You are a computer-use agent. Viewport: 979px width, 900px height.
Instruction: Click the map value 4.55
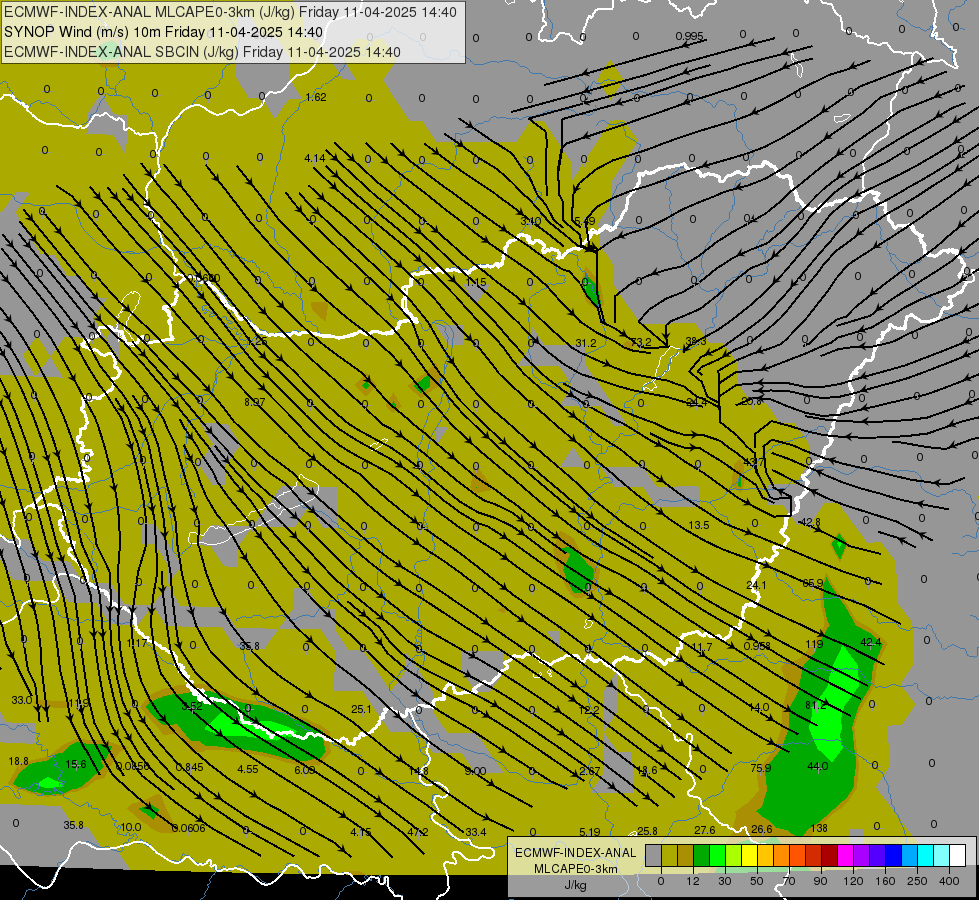pos(247,769)
